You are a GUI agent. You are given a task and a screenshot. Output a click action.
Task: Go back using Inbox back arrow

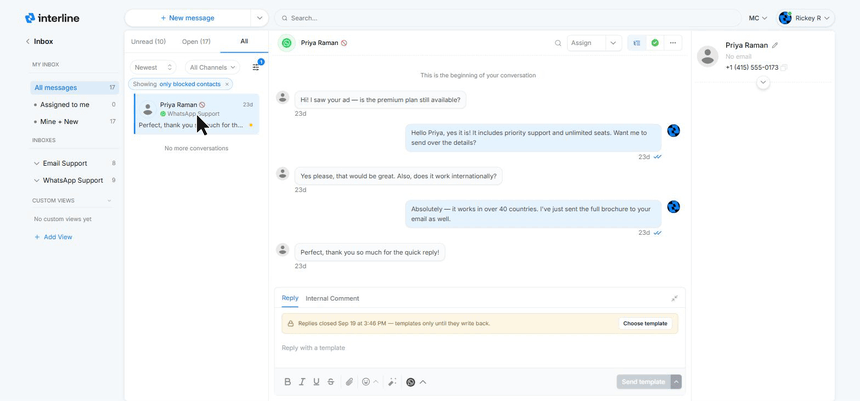(27, 42)
